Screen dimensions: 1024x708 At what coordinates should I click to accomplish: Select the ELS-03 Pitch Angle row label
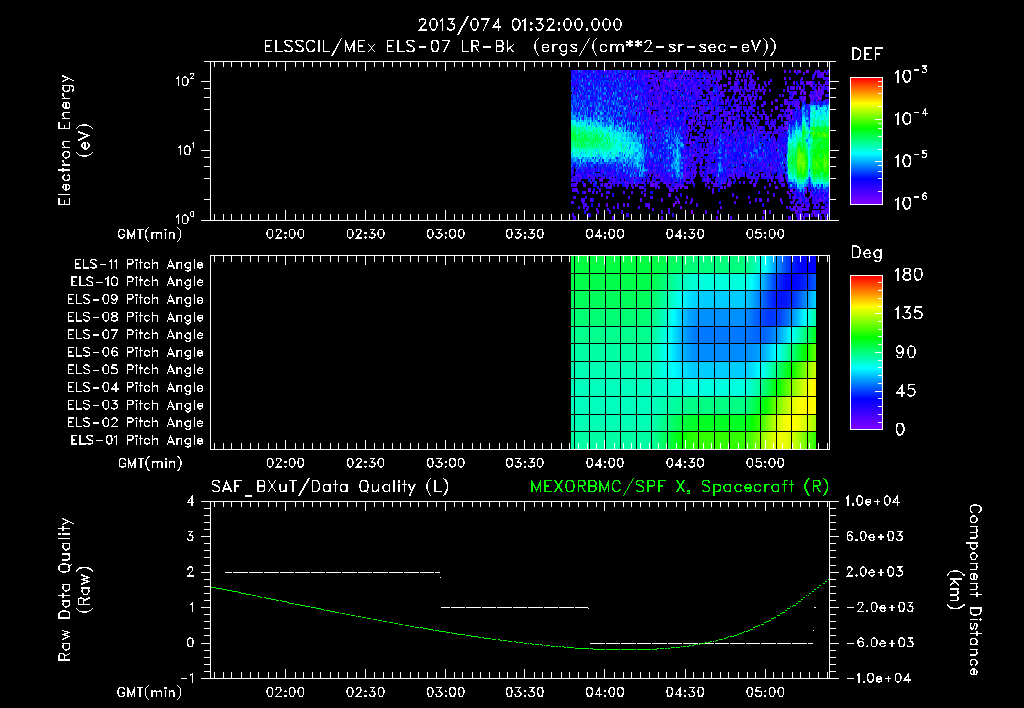[136, 405]
